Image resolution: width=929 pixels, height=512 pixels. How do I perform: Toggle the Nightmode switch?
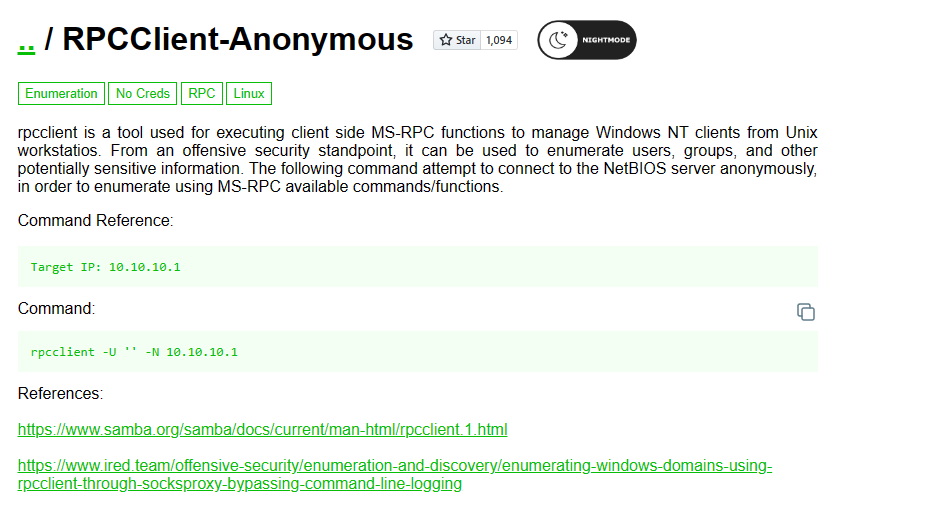point(587,40)
